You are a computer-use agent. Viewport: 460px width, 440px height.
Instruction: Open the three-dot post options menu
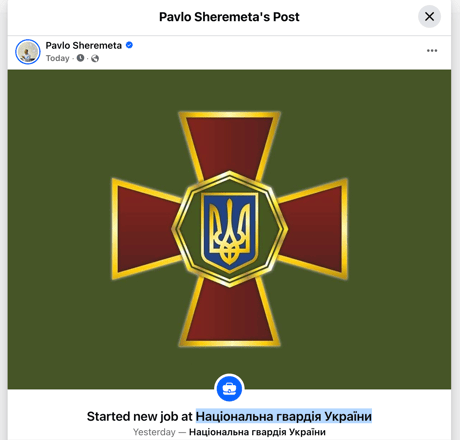click(x=432, y=51)
